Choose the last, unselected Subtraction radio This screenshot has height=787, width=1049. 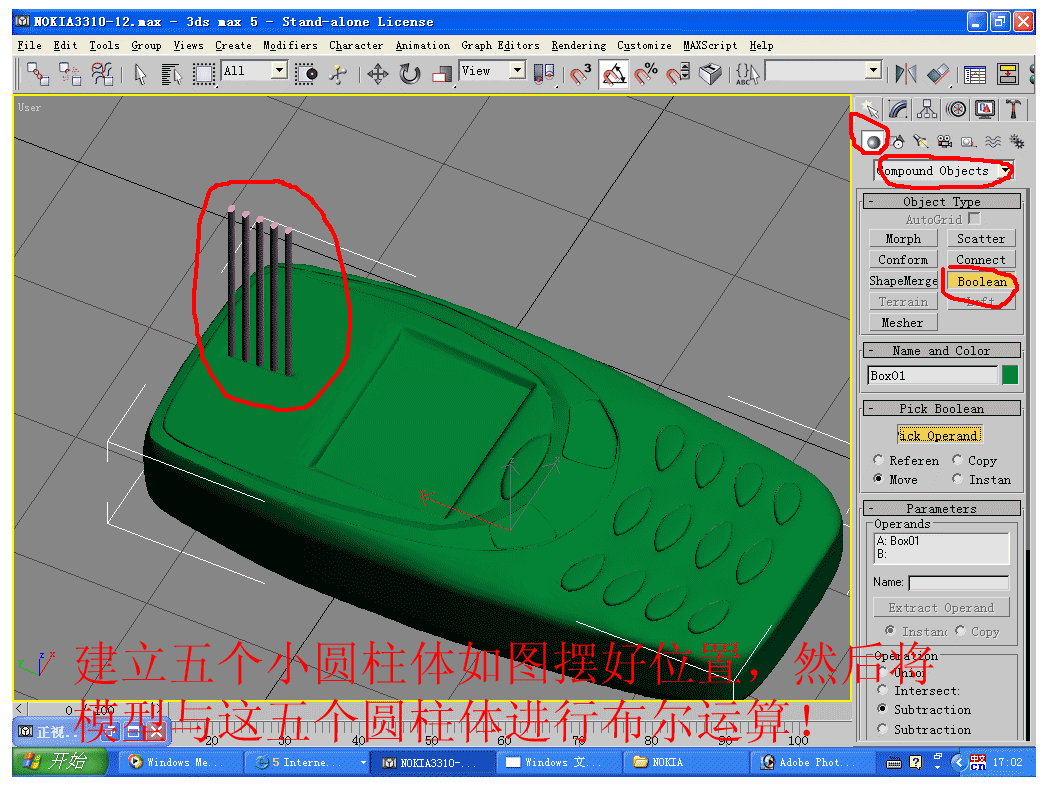coord(882,729)
